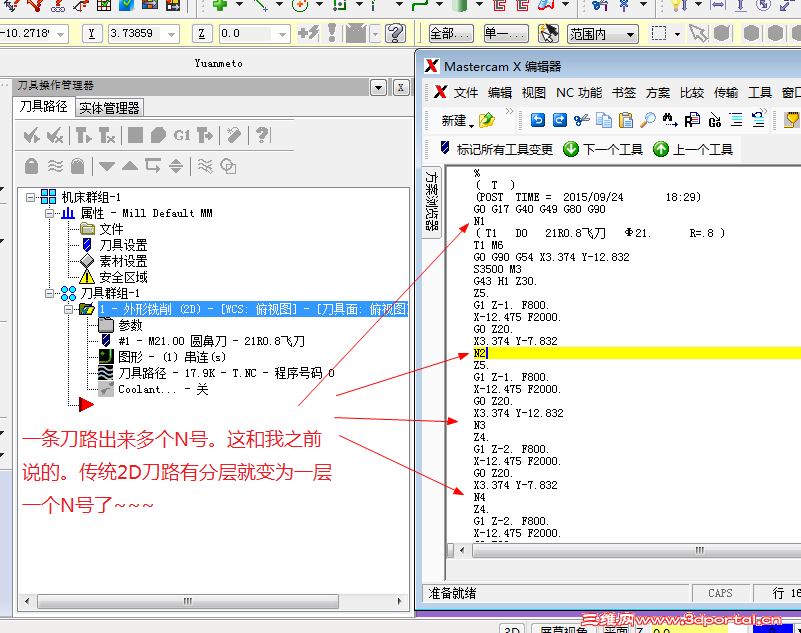Click High feed machining T-arrow icon
The height and width of the screenshot is (633, 801).
tap(205, 135)
